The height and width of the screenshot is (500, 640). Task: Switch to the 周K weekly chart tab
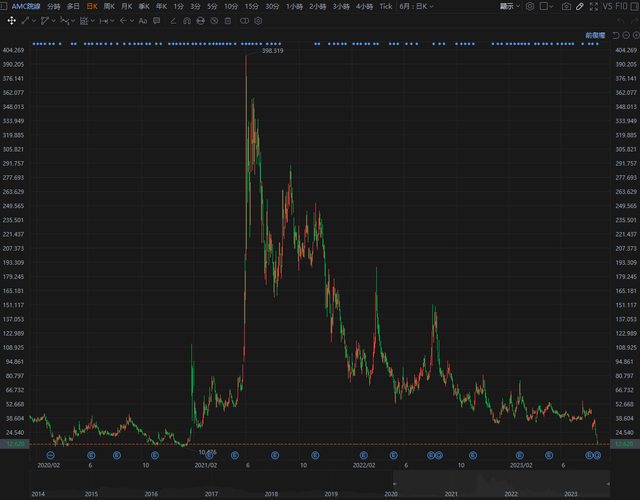109,6
